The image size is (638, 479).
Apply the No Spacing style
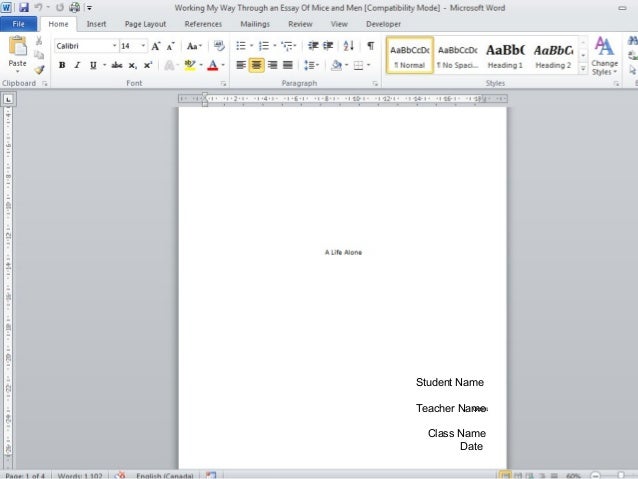[457, 56]
